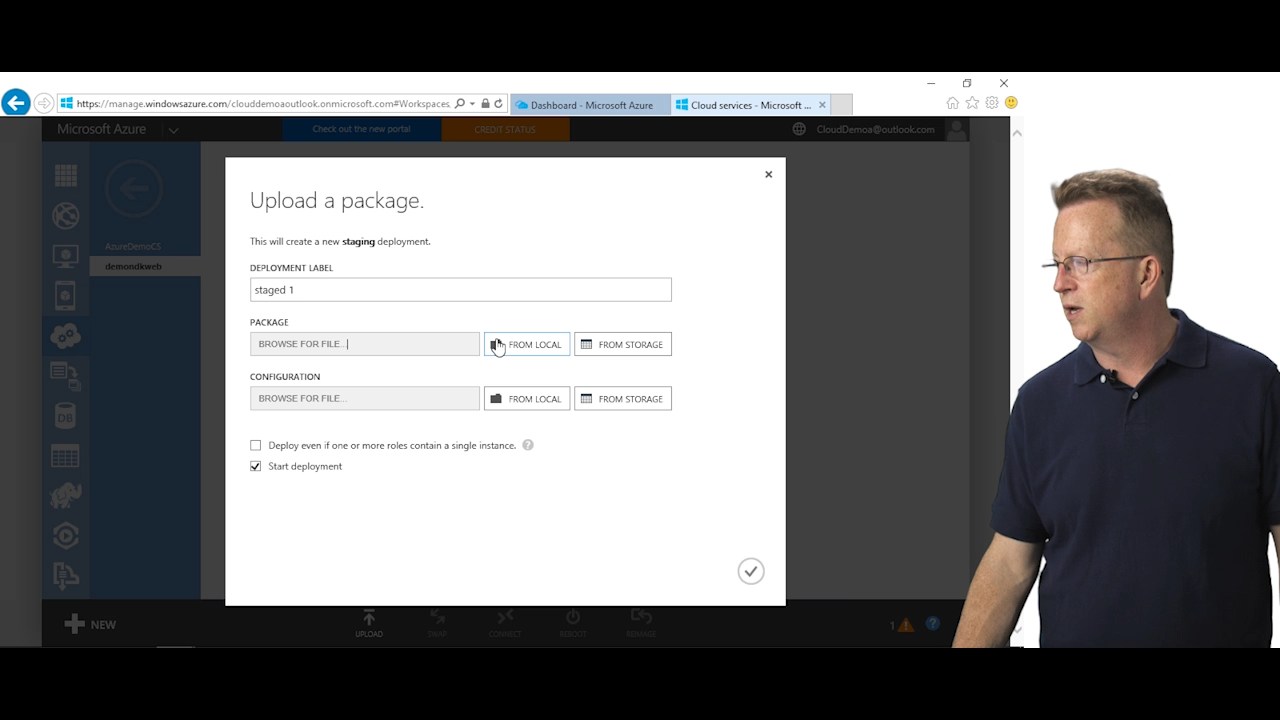
Task: Open browser Tools gear icon
Action: [992, 103]
